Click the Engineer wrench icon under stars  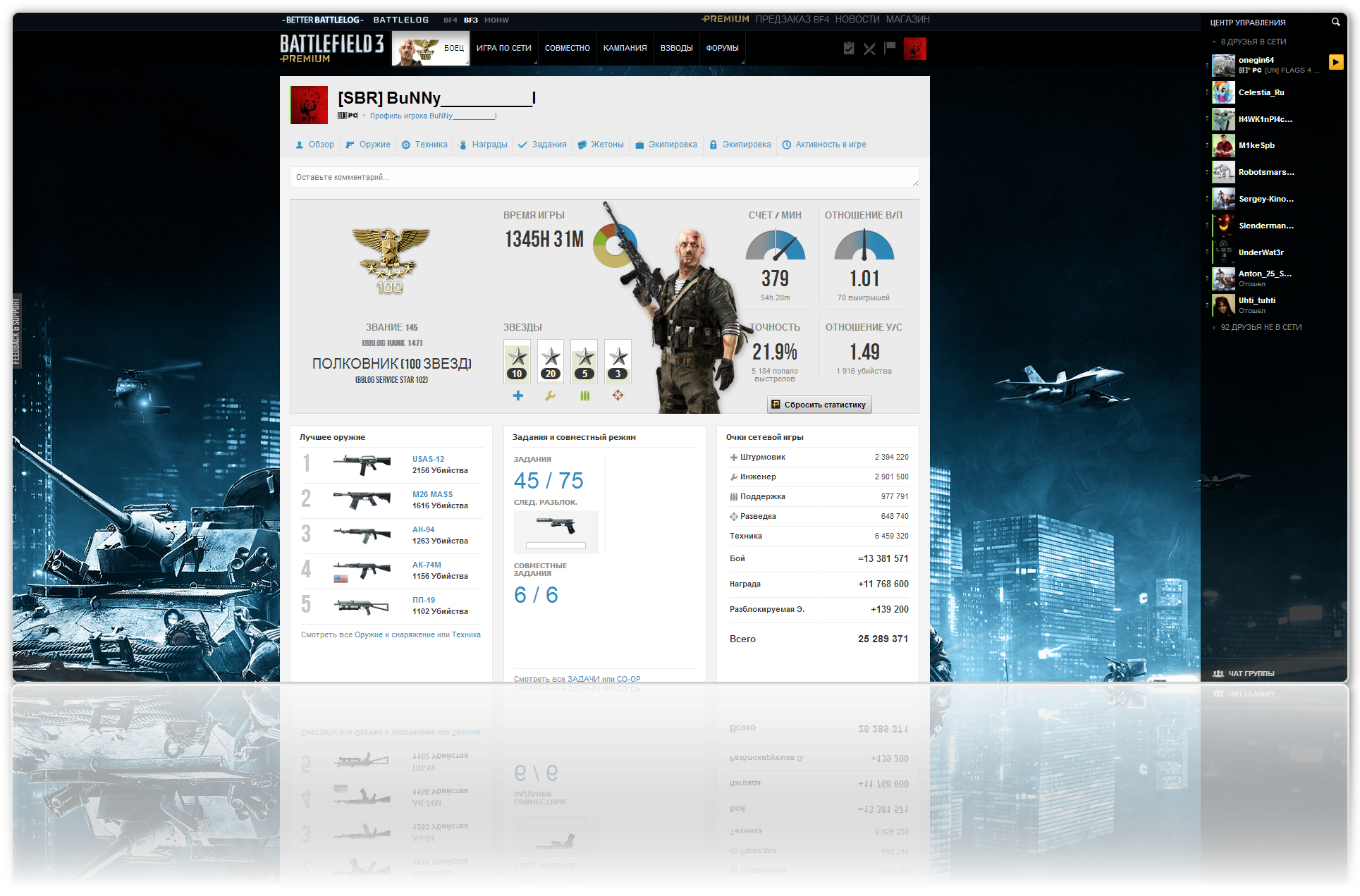[x=551, y=395]
